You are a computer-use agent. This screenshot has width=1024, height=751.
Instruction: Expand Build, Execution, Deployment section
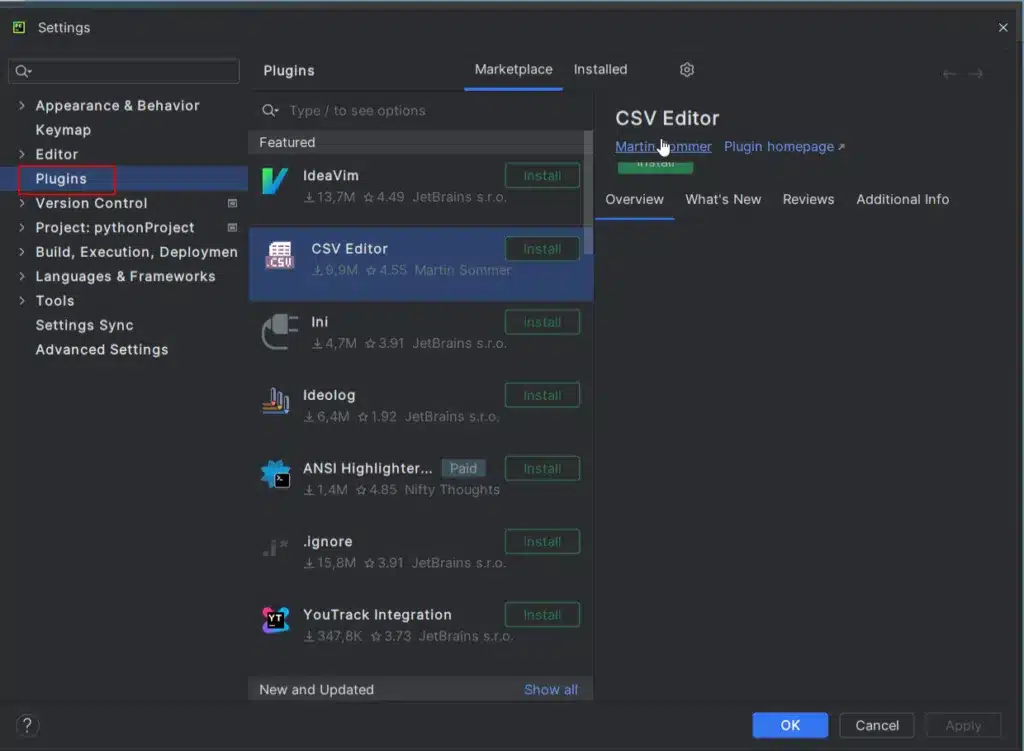[22, 251]
